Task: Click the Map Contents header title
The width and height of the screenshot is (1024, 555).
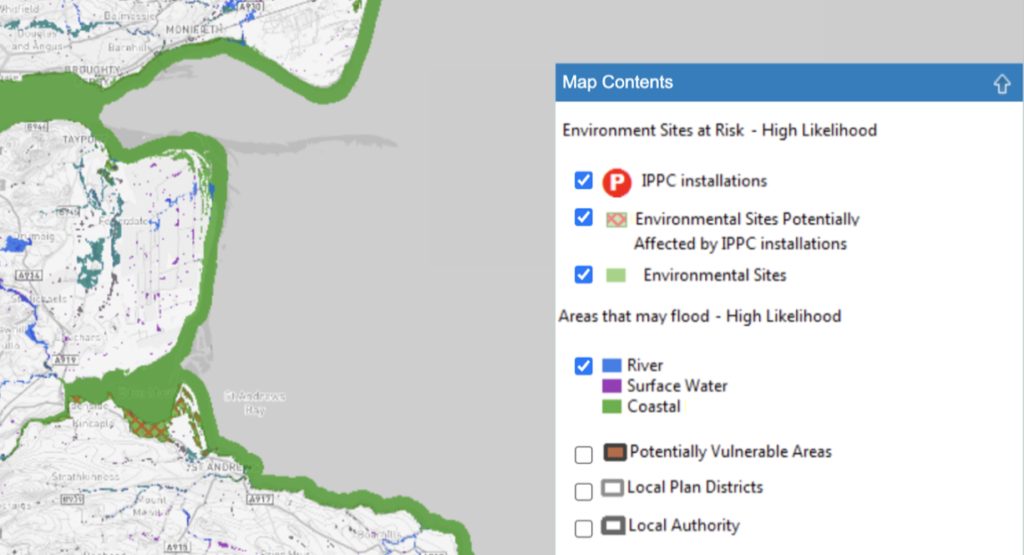Action: [617, 83]
